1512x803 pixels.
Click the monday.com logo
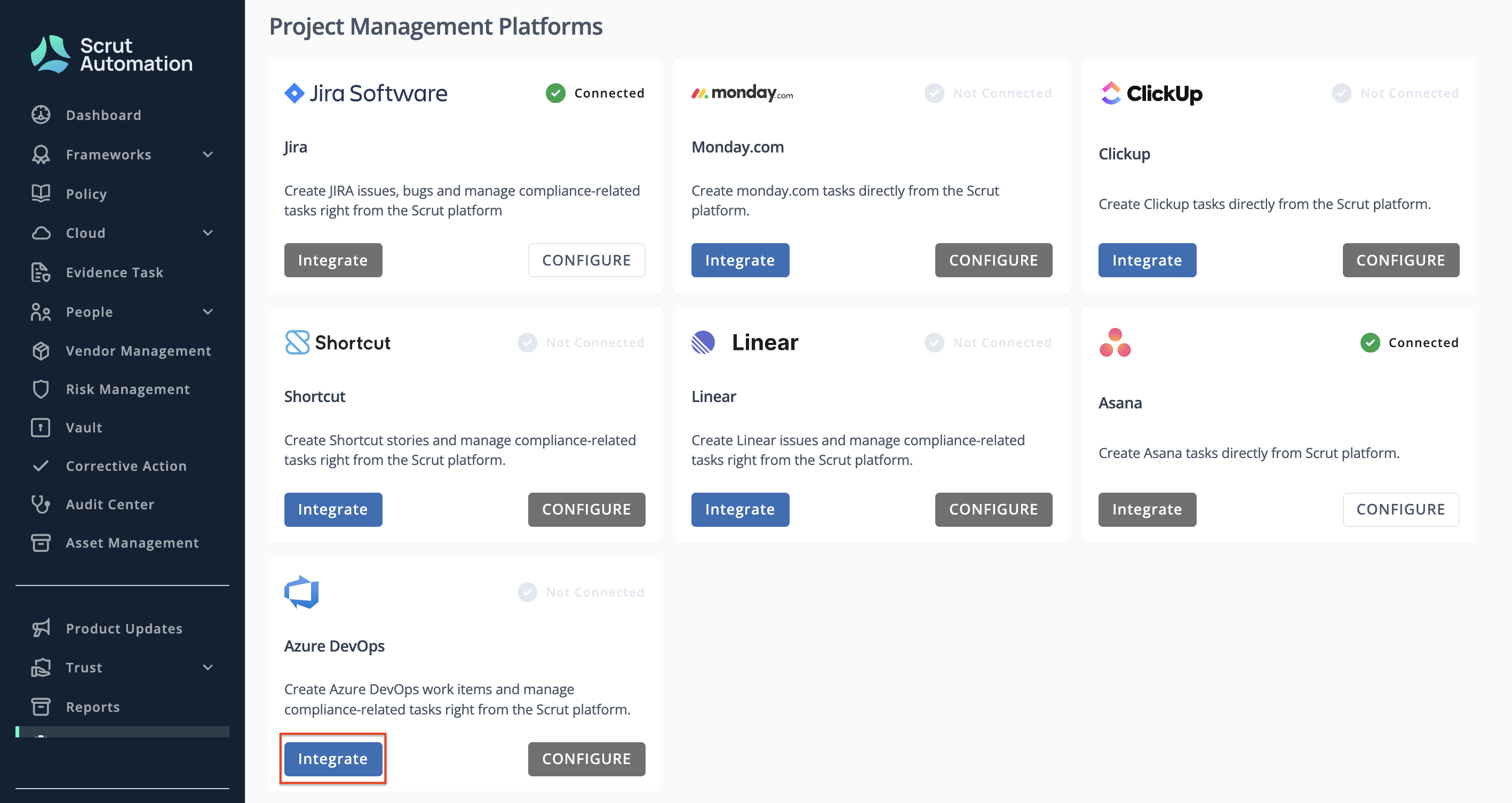click(742, 93)
